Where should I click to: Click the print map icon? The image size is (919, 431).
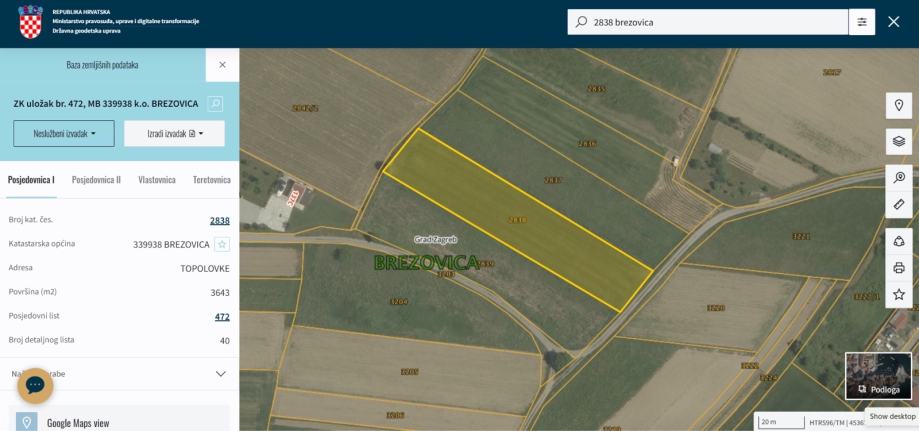click(x=898, y=268)
